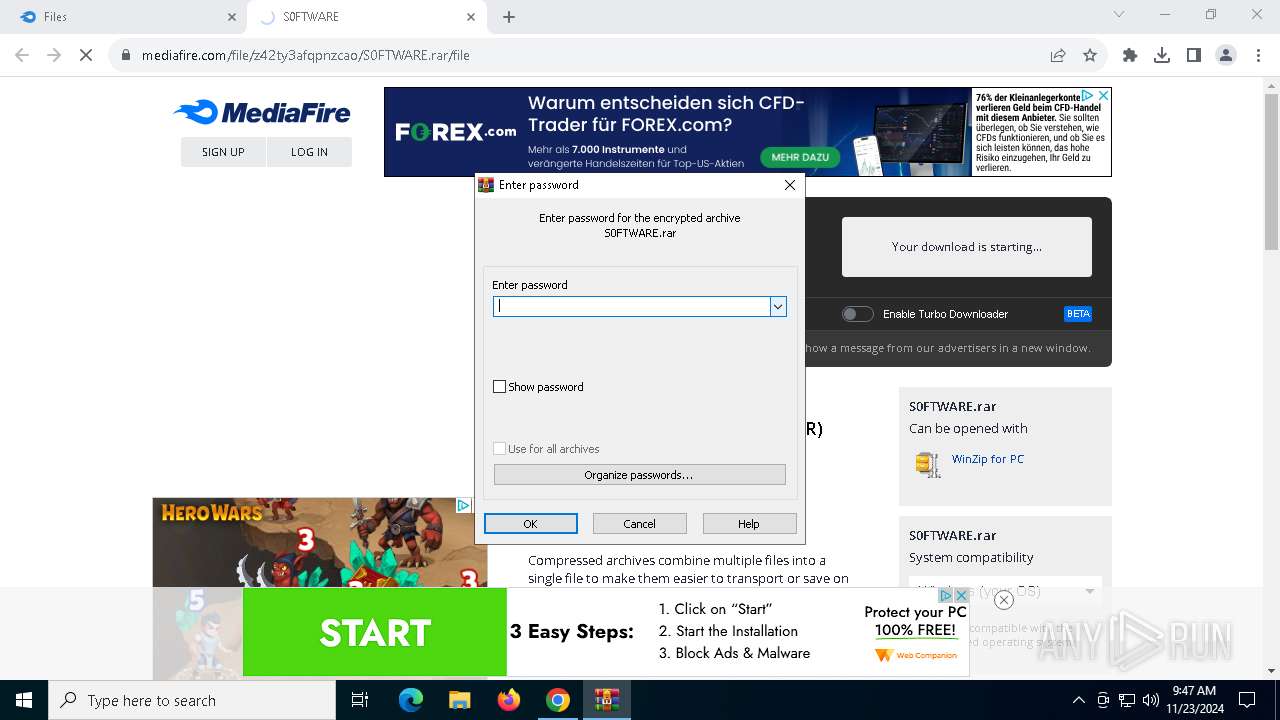1280x720 pixels.
Task: Launch Microsoft Edge from taskbar
Action: point(411,700)
